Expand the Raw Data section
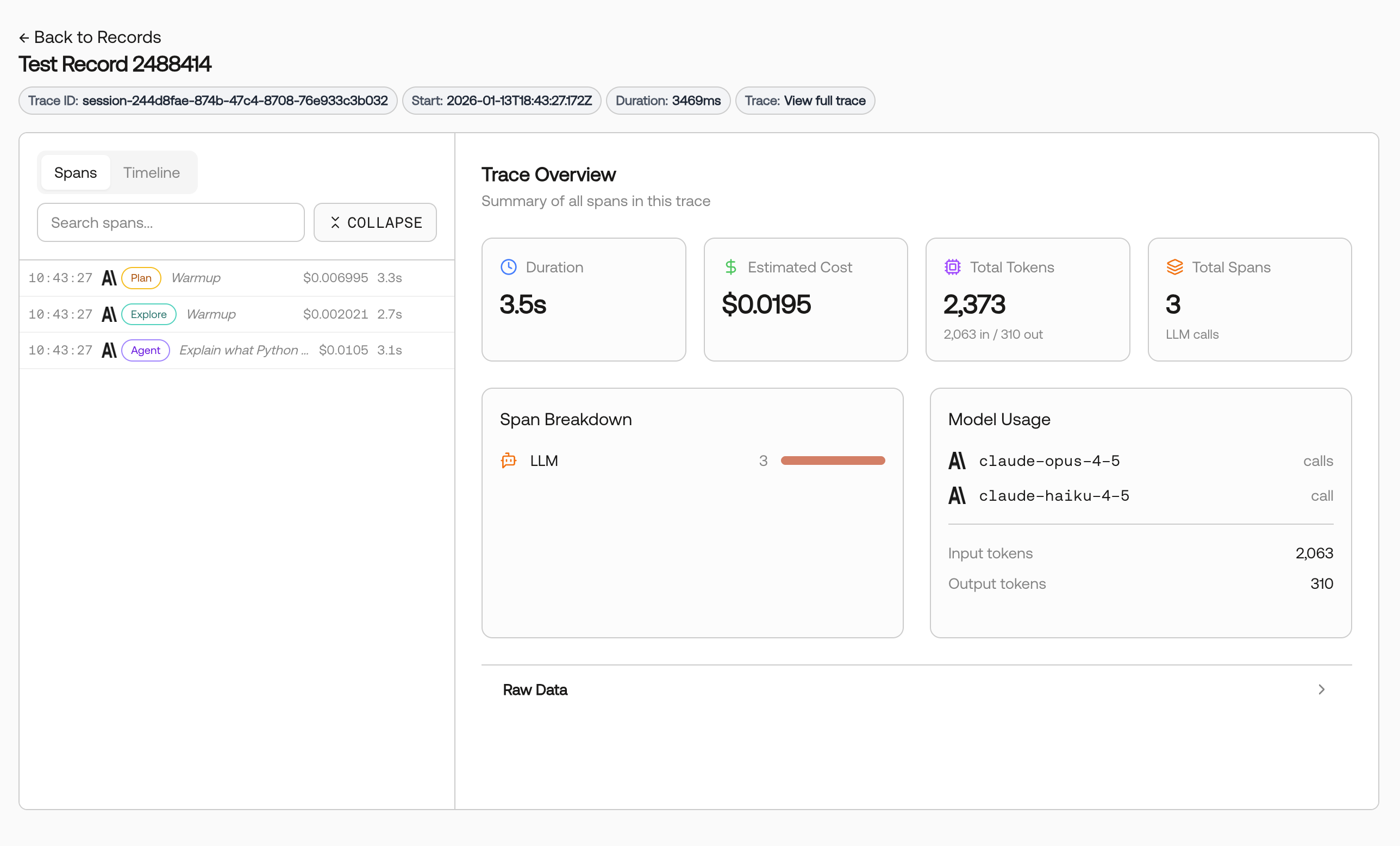The width and height of the screenshot is (1400, 846). (916, 689)
